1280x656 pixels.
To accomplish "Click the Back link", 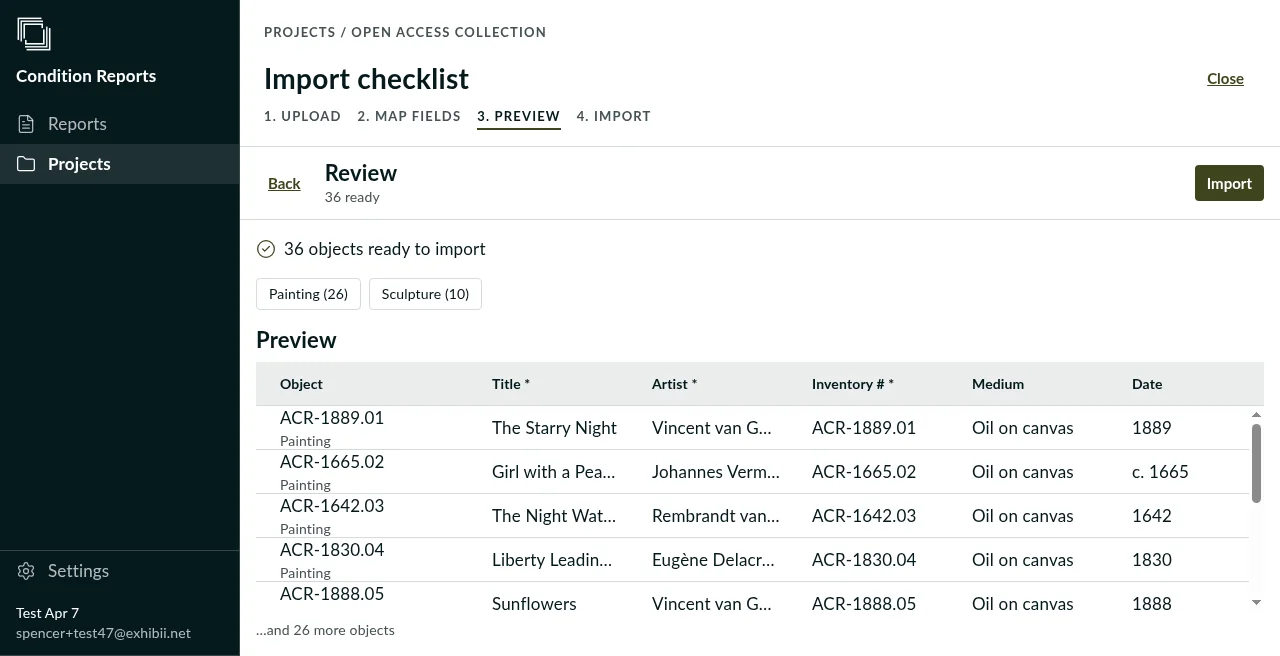I will click(x=284, y=183).
